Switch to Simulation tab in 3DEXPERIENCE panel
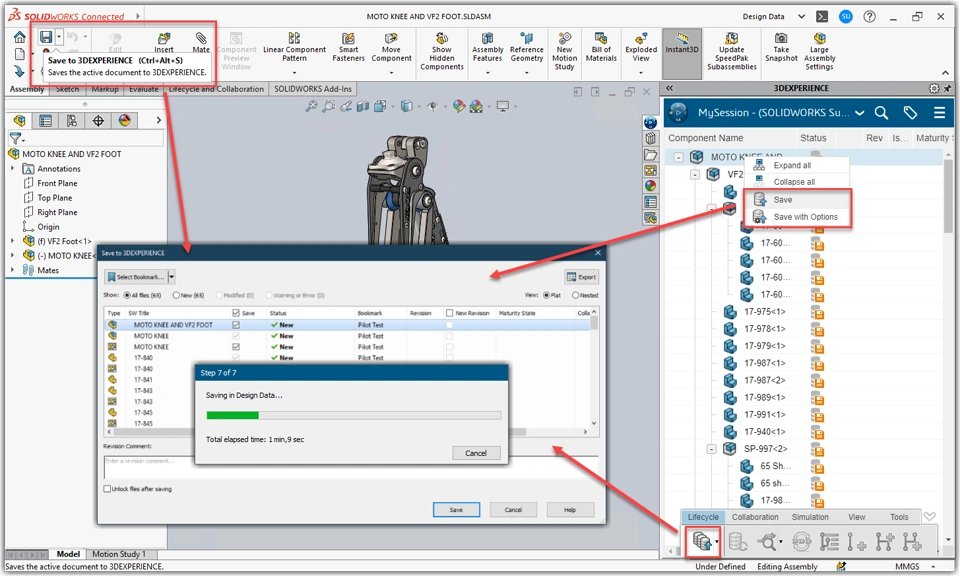 (810, 517)
